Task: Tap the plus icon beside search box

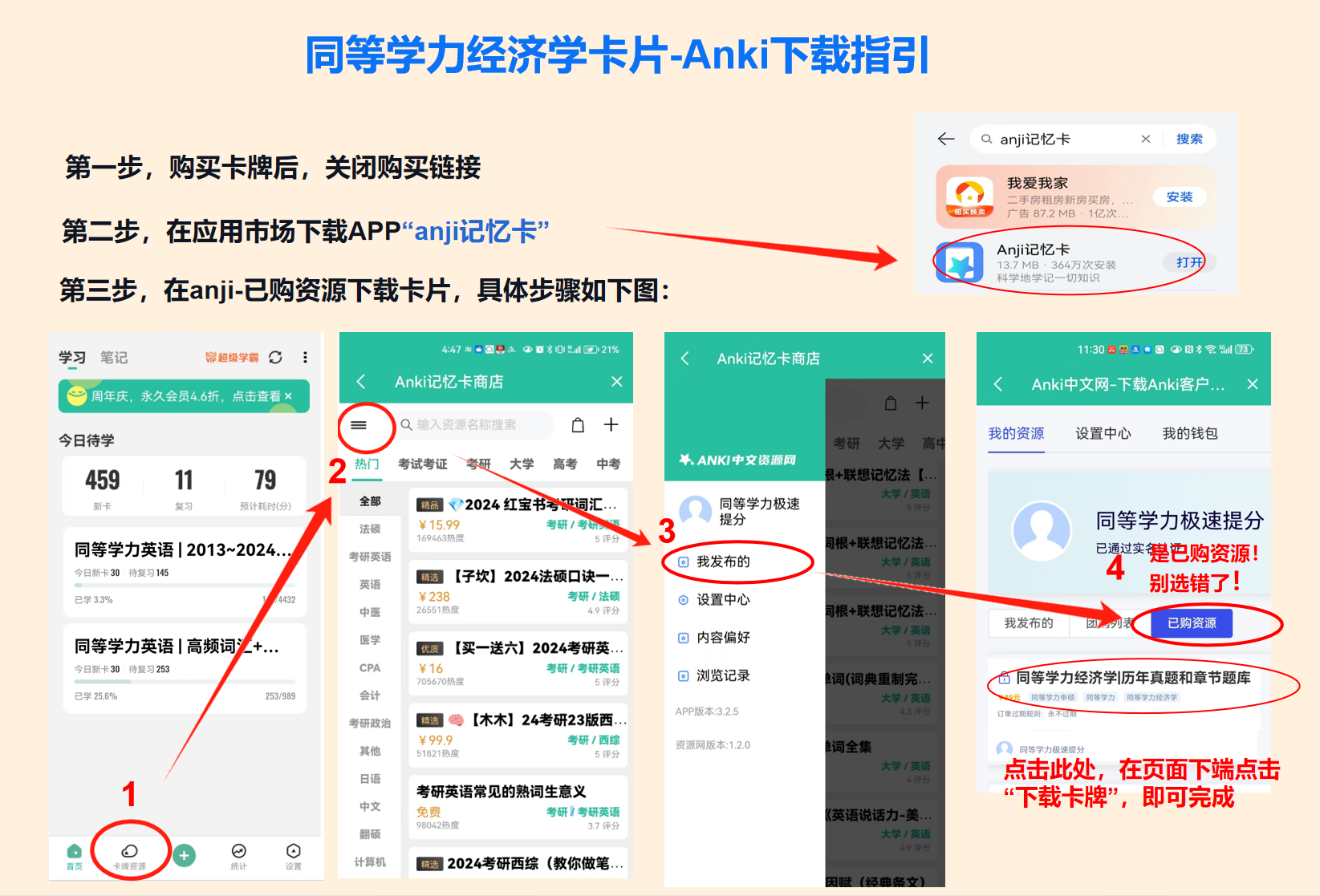Action: 611,424
